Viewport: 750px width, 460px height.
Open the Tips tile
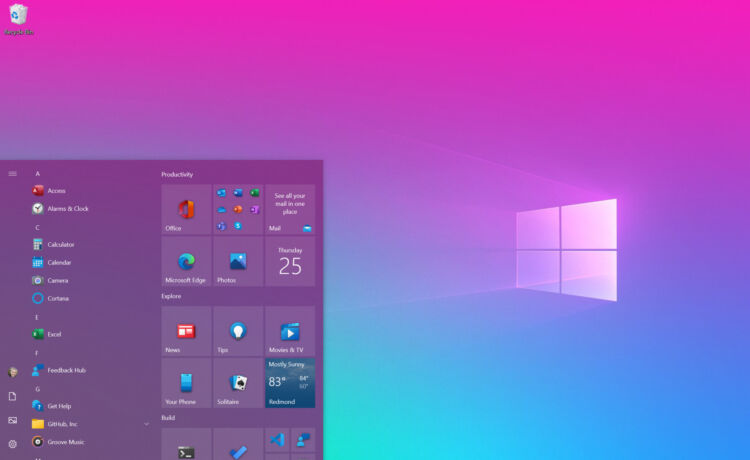coord(238,331)
